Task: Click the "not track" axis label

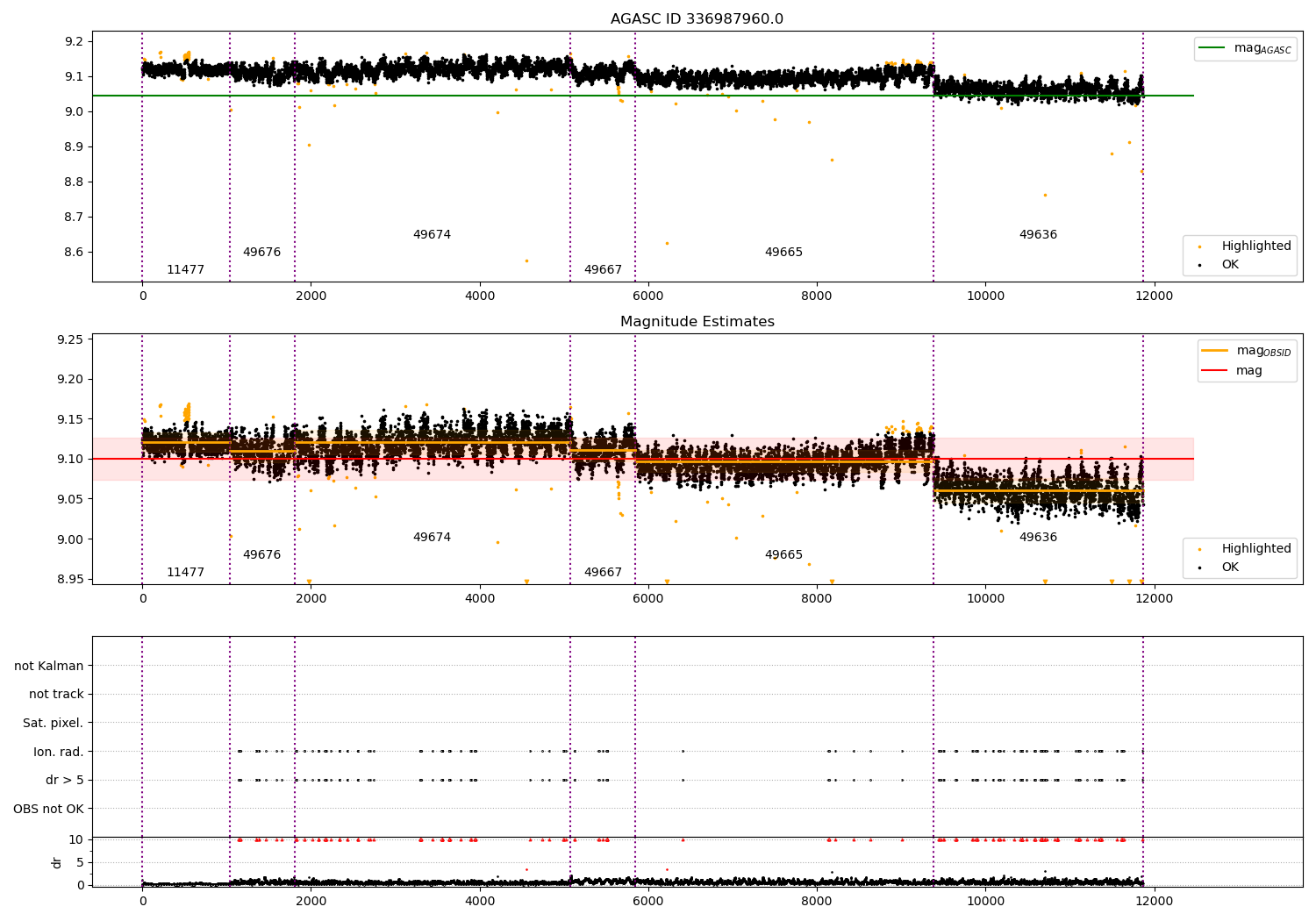Action: click(56, 695)
